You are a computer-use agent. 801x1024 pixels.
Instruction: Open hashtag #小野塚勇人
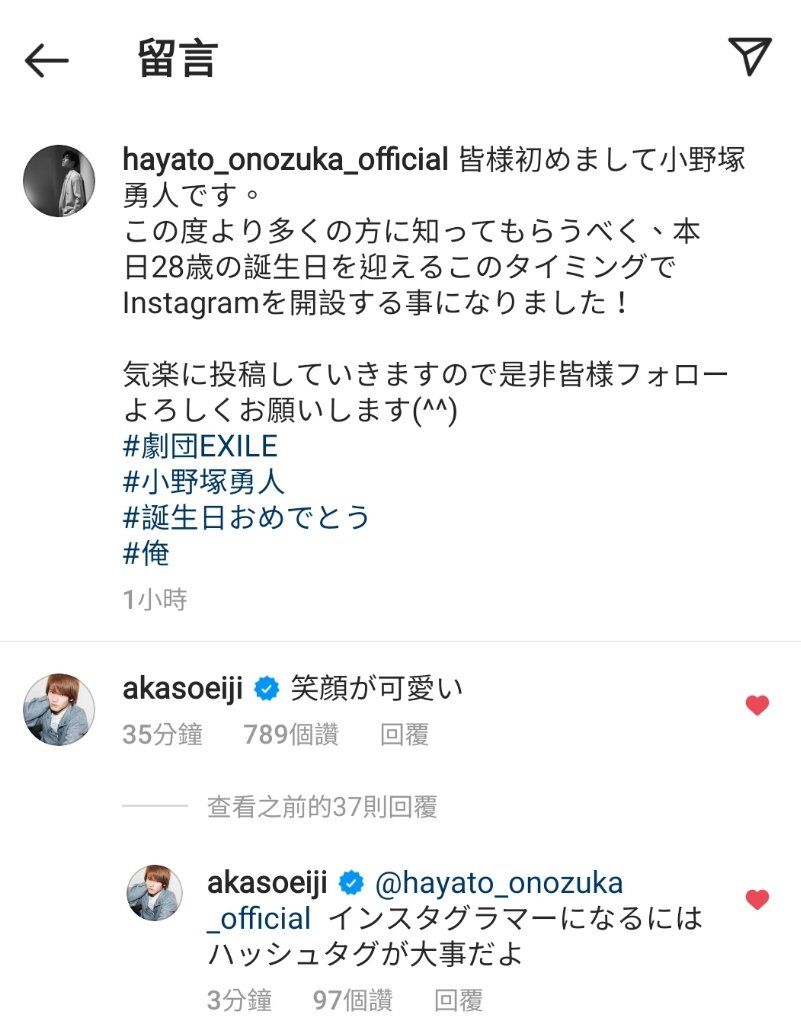pyautogui.click(x=204, y=483)
